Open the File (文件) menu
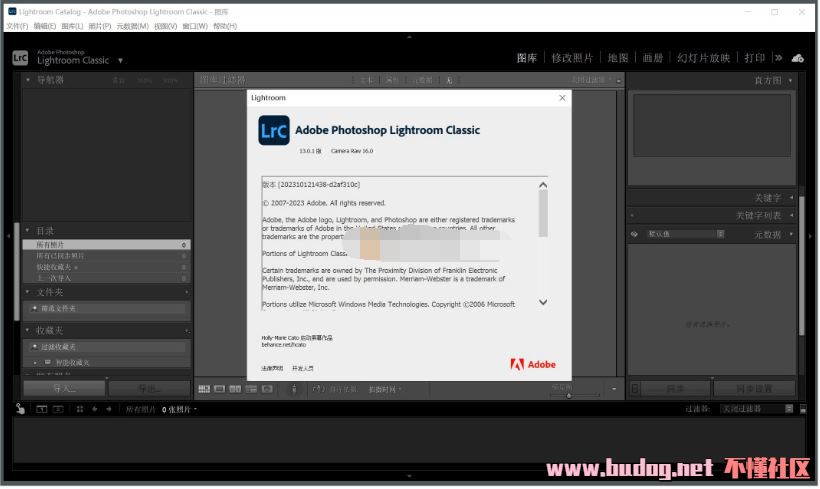Screen dimensions: 820x489 coord(17,26)
